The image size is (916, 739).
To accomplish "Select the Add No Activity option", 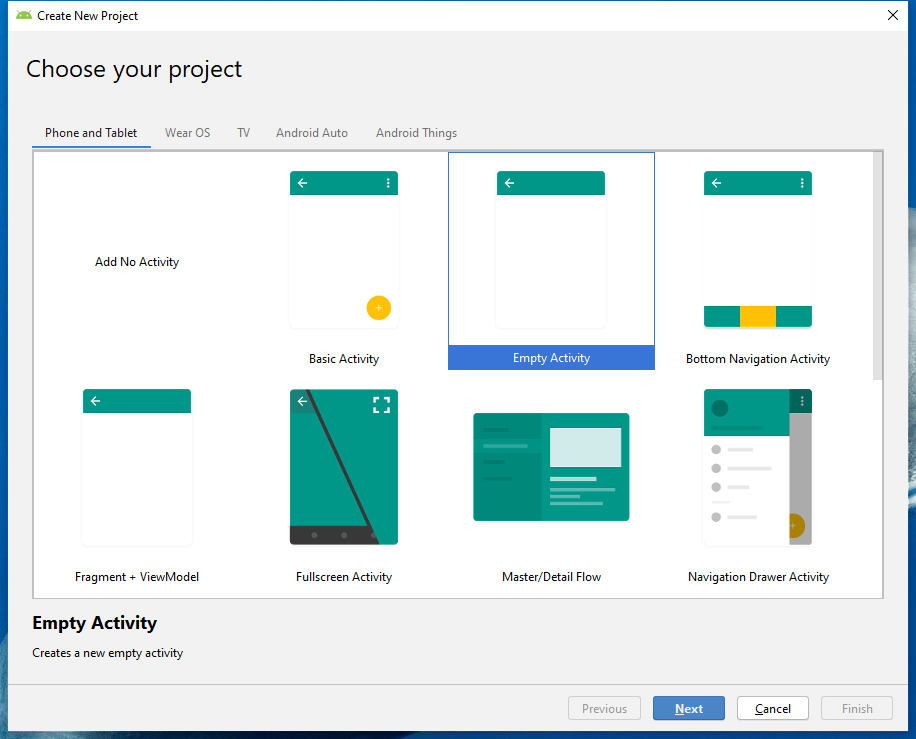I will point(136,261).
